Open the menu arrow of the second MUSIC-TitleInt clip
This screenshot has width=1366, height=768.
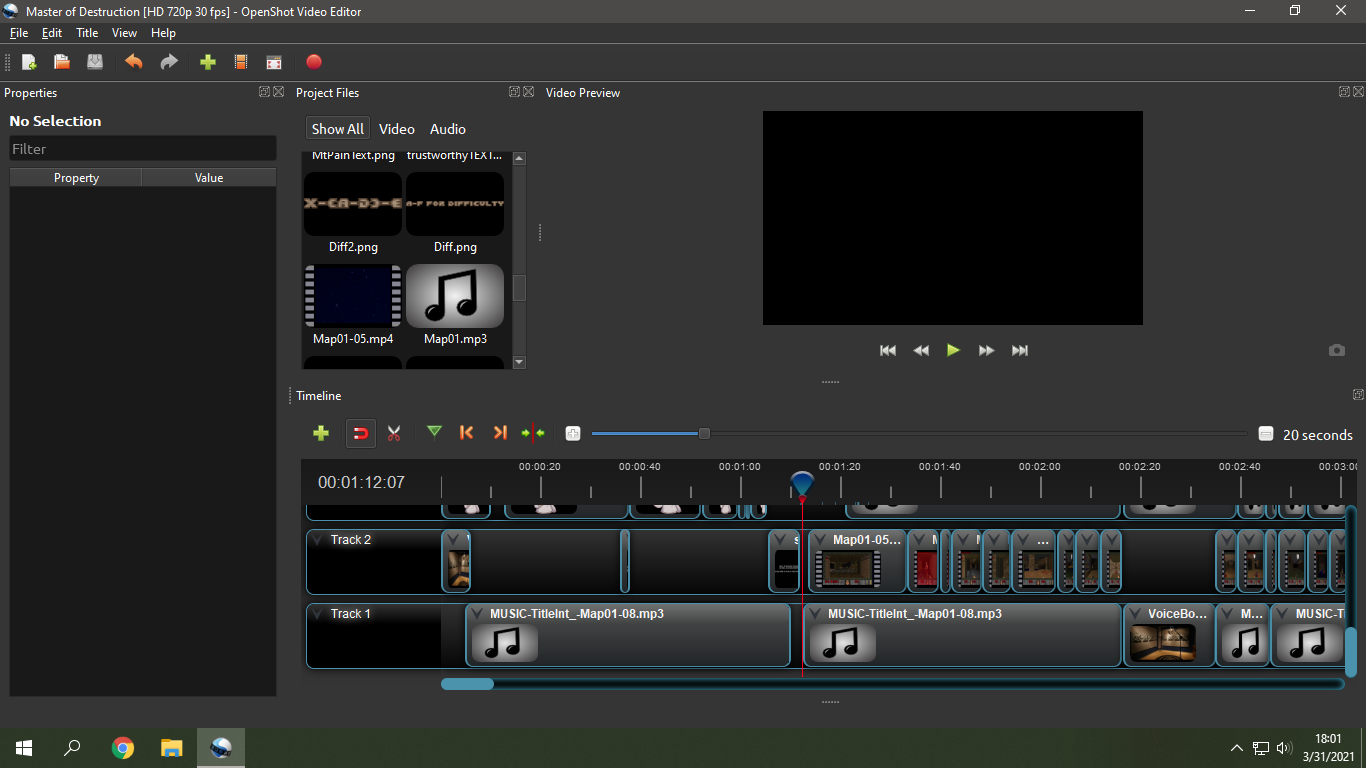pos(816,614)
